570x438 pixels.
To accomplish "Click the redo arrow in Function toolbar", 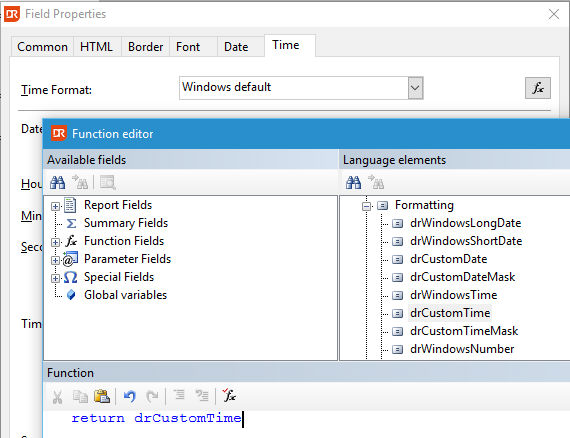I will [x=152, y=396].
